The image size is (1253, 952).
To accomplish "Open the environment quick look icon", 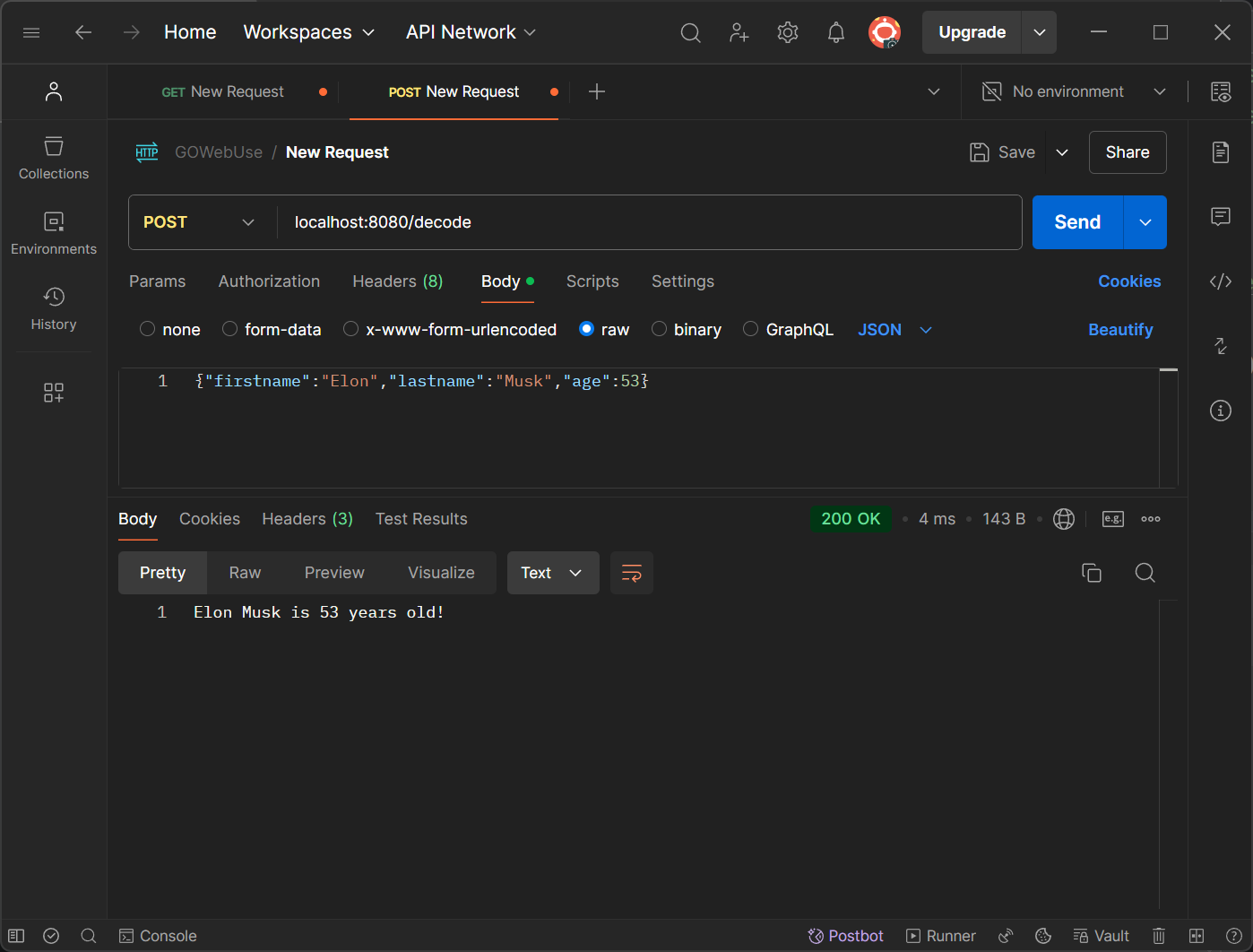I will coord(1221,91).
